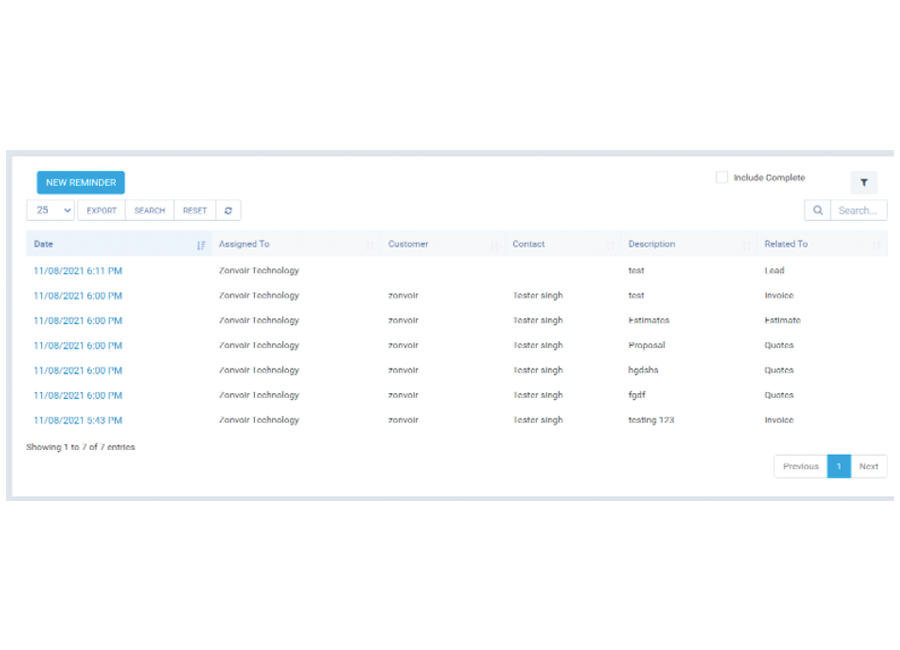The height and width of the screenshot is (650, 900).
Task: Sort by Assigned To column sort icon
Action: coord(370,245)
